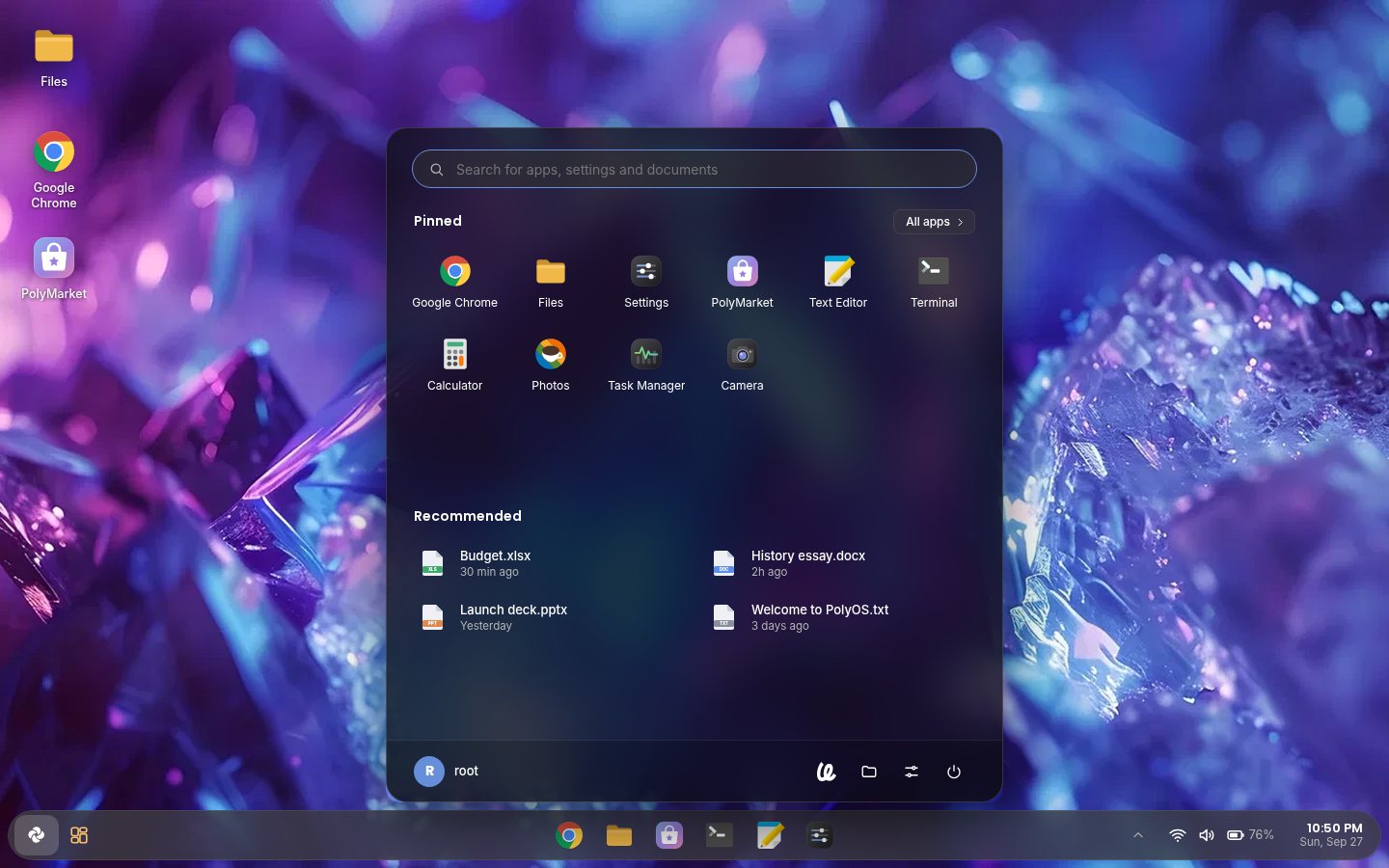The image size is (1389, 868).
Task: Open PolyMarket in the pinned section
Action: 742,283
